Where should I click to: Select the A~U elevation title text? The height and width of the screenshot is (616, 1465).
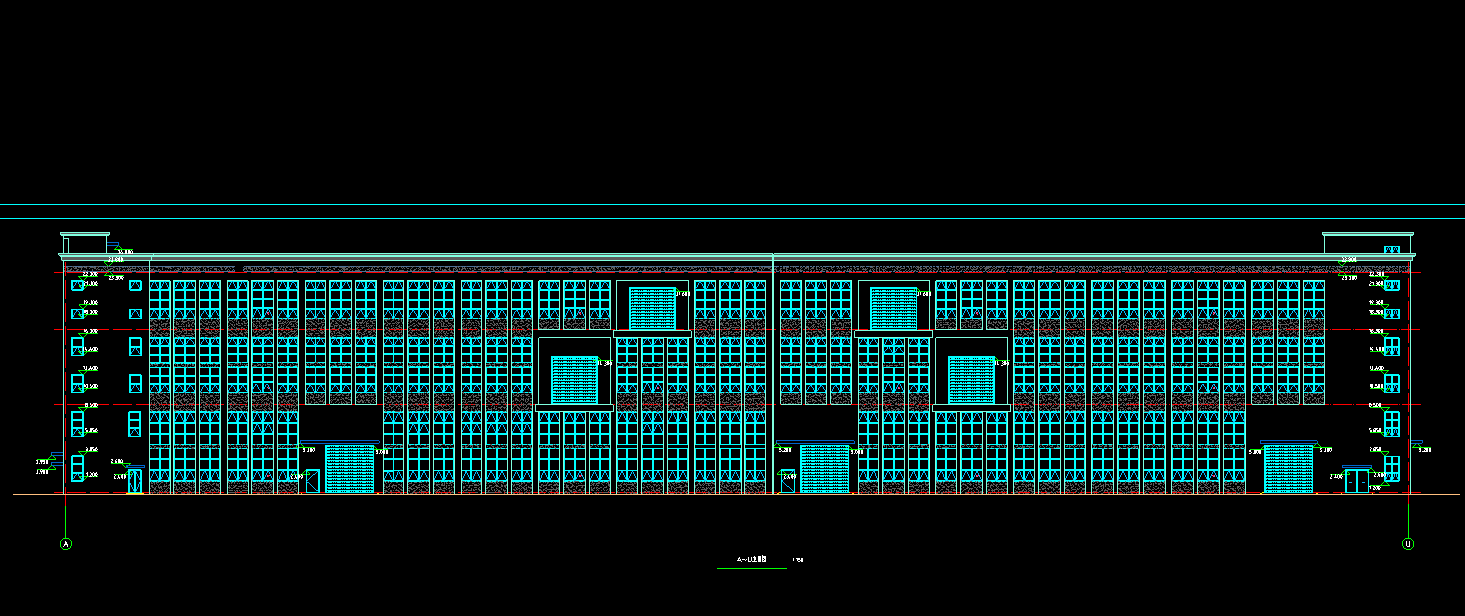coord(751,560)
